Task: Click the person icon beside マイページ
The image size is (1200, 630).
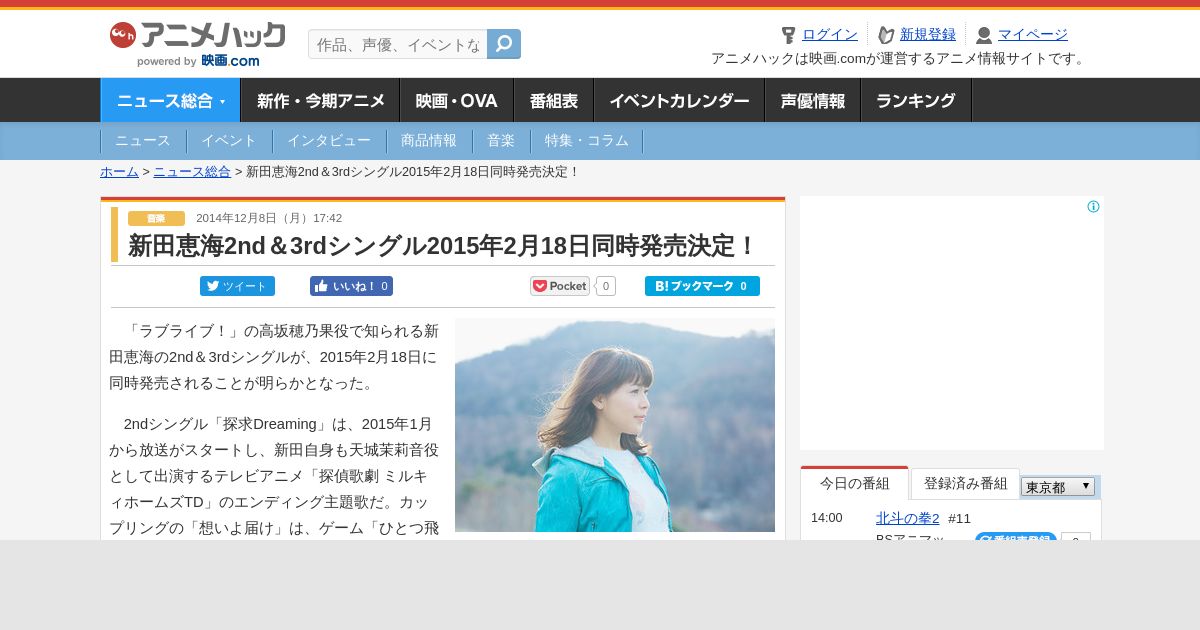Action: 984,35
